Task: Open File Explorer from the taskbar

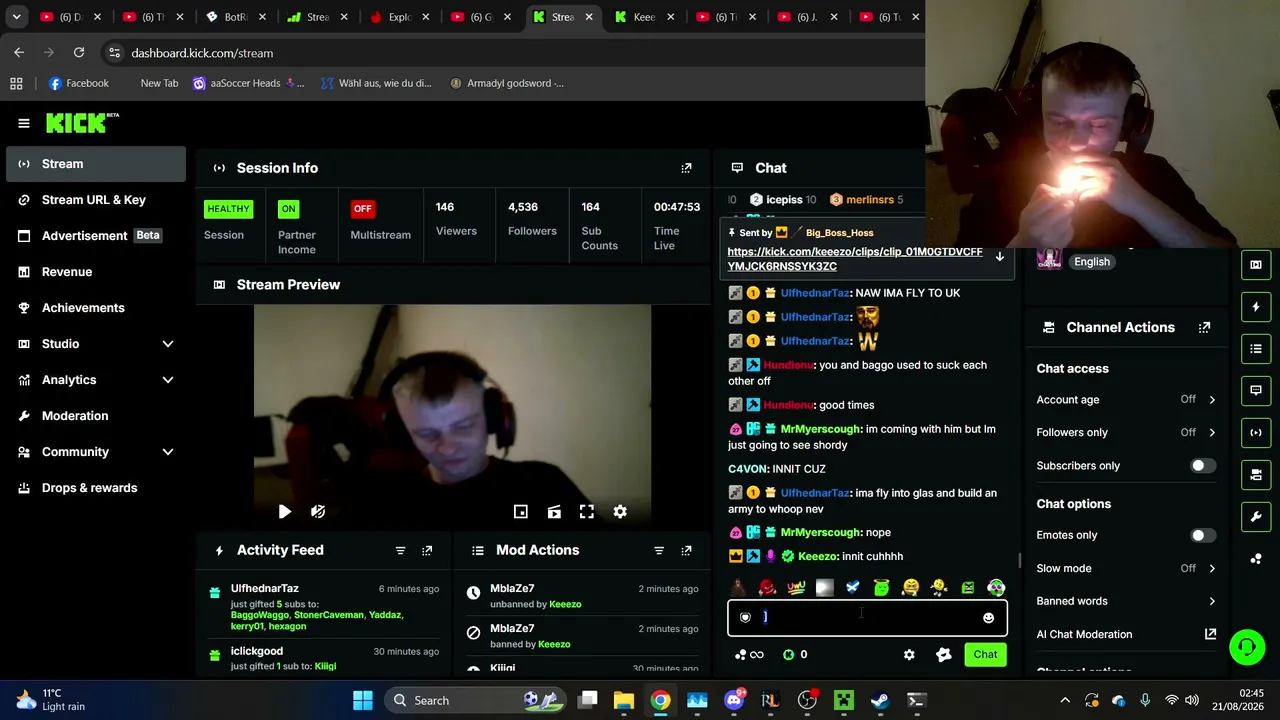Action: point(623,700)
